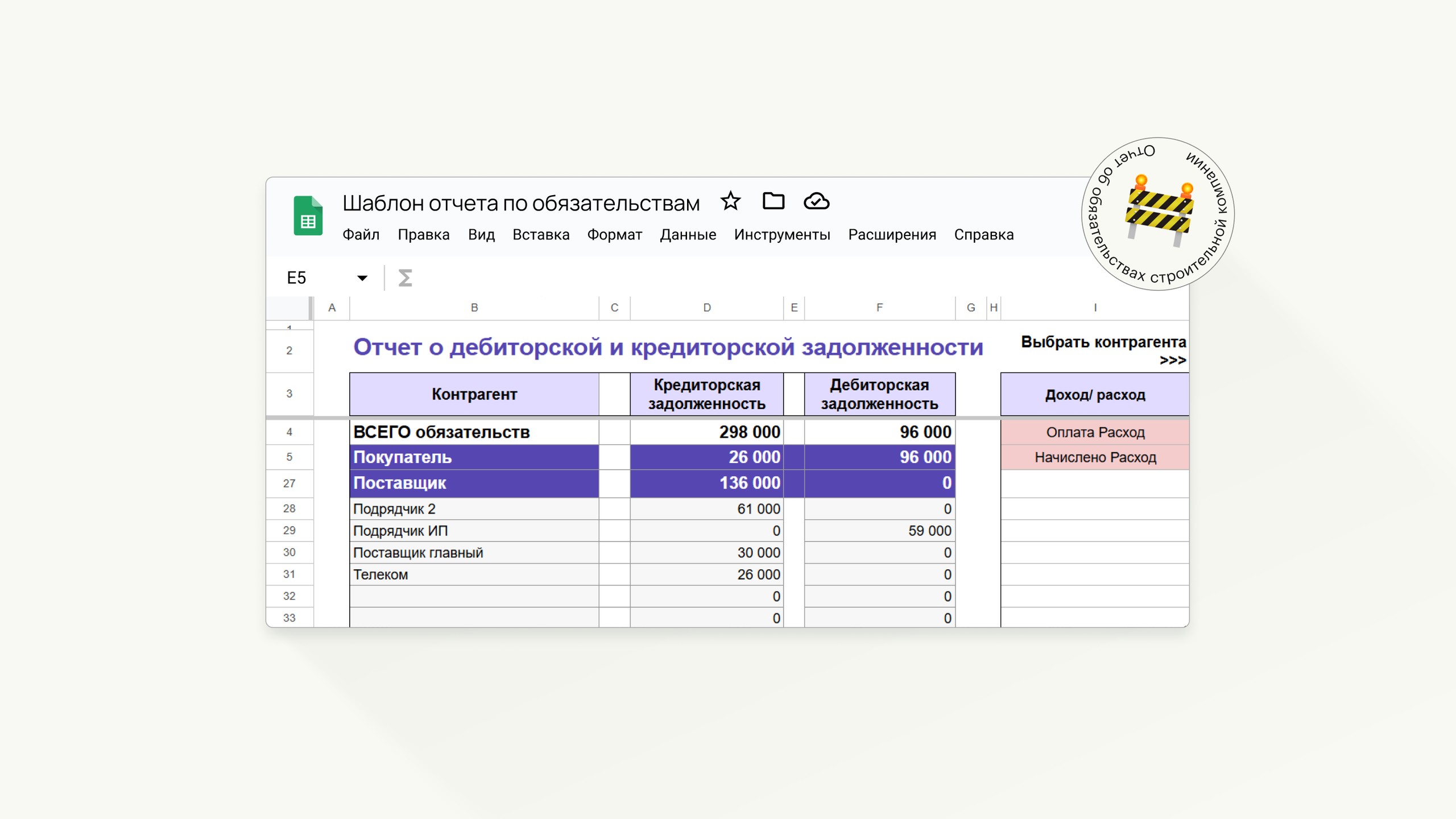Select column D header
The height and width of the screenshot is (819, 1456).
pos(706,308)
